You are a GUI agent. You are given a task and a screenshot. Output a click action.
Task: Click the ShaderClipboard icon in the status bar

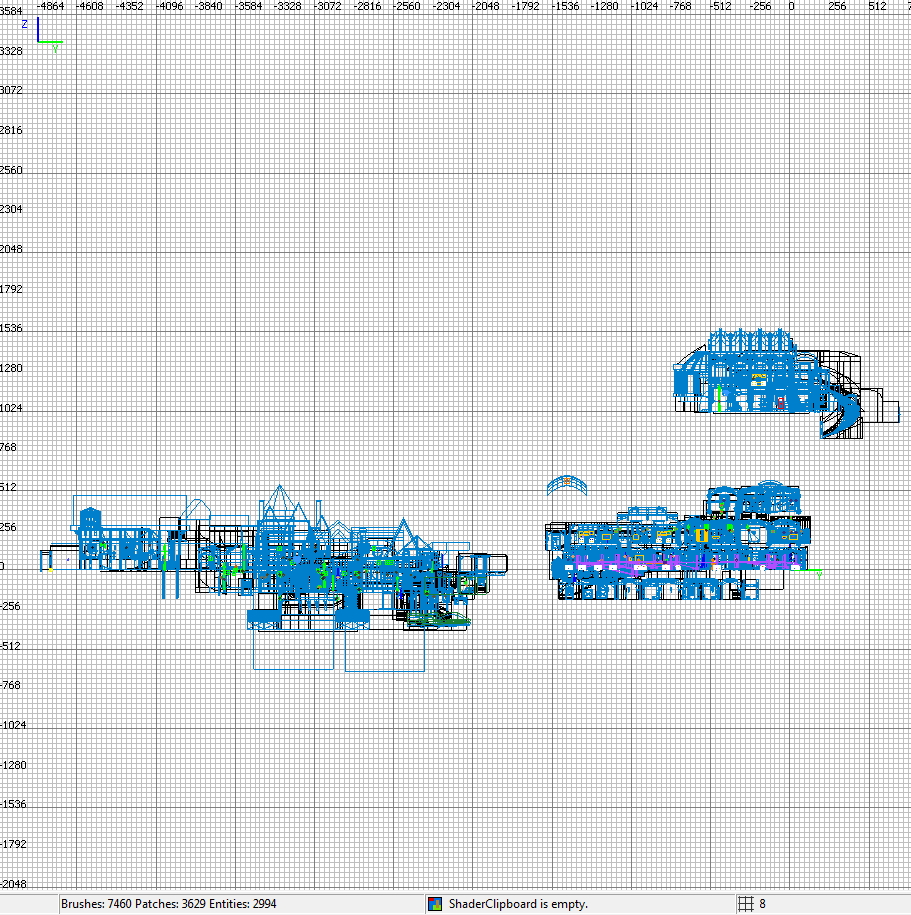(435, 904)
